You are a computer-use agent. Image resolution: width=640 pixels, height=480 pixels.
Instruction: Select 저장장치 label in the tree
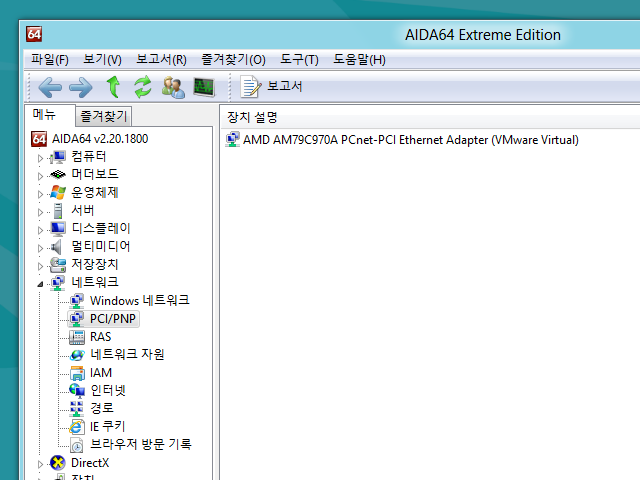click(x=95, y=264)
